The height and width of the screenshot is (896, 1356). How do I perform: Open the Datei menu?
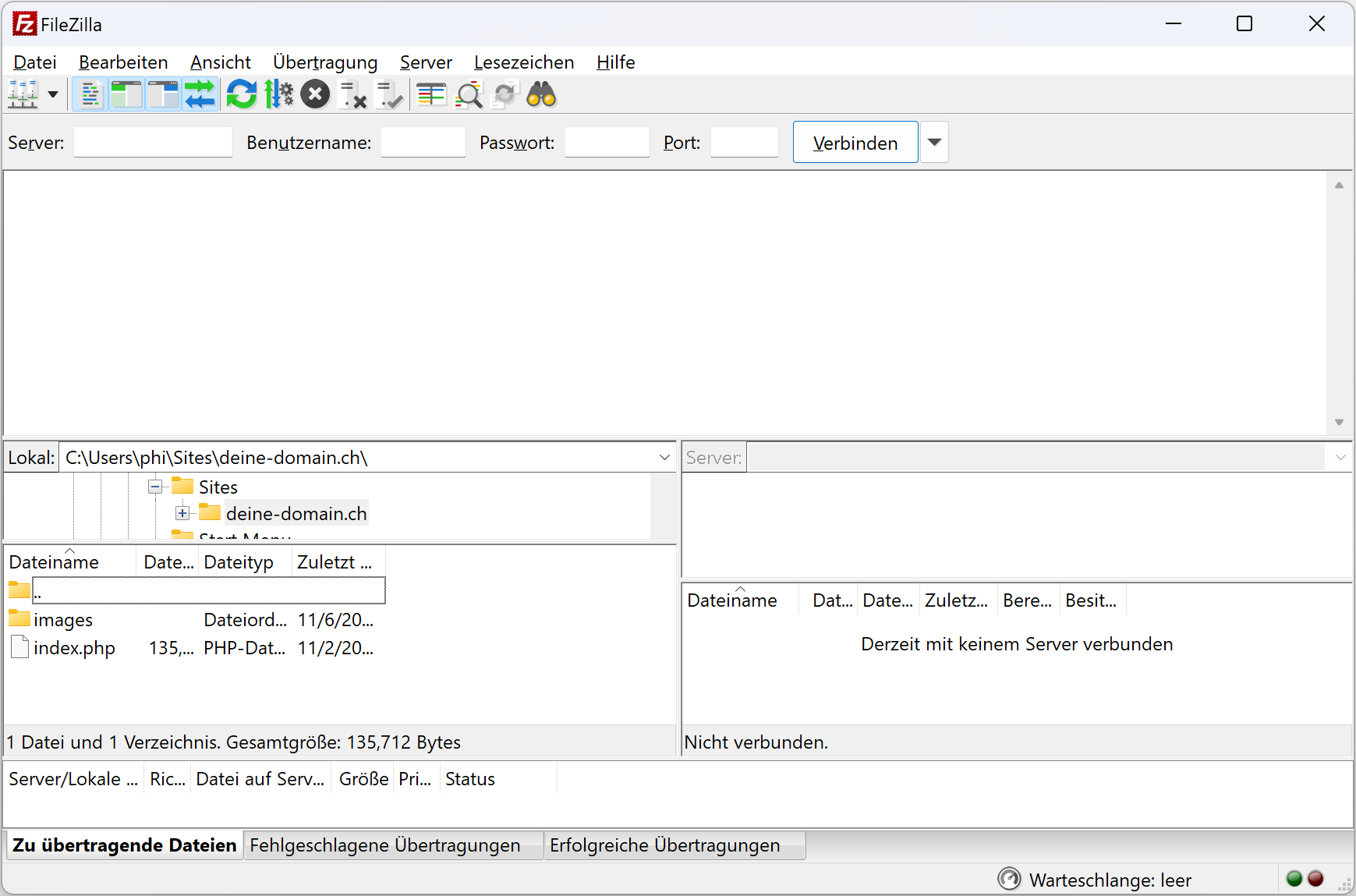[x=35, y=62]
